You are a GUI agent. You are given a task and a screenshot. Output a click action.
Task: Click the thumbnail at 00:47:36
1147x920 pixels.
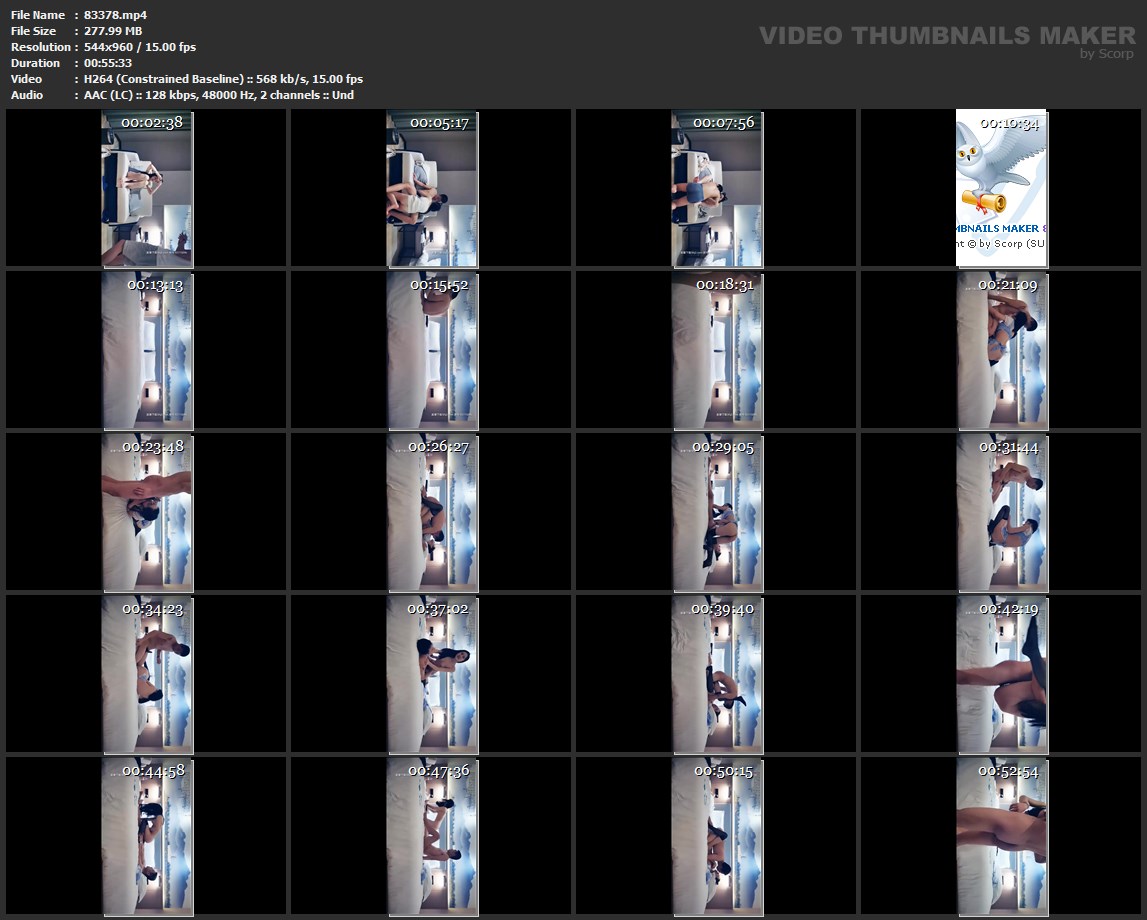pos(432,836)
